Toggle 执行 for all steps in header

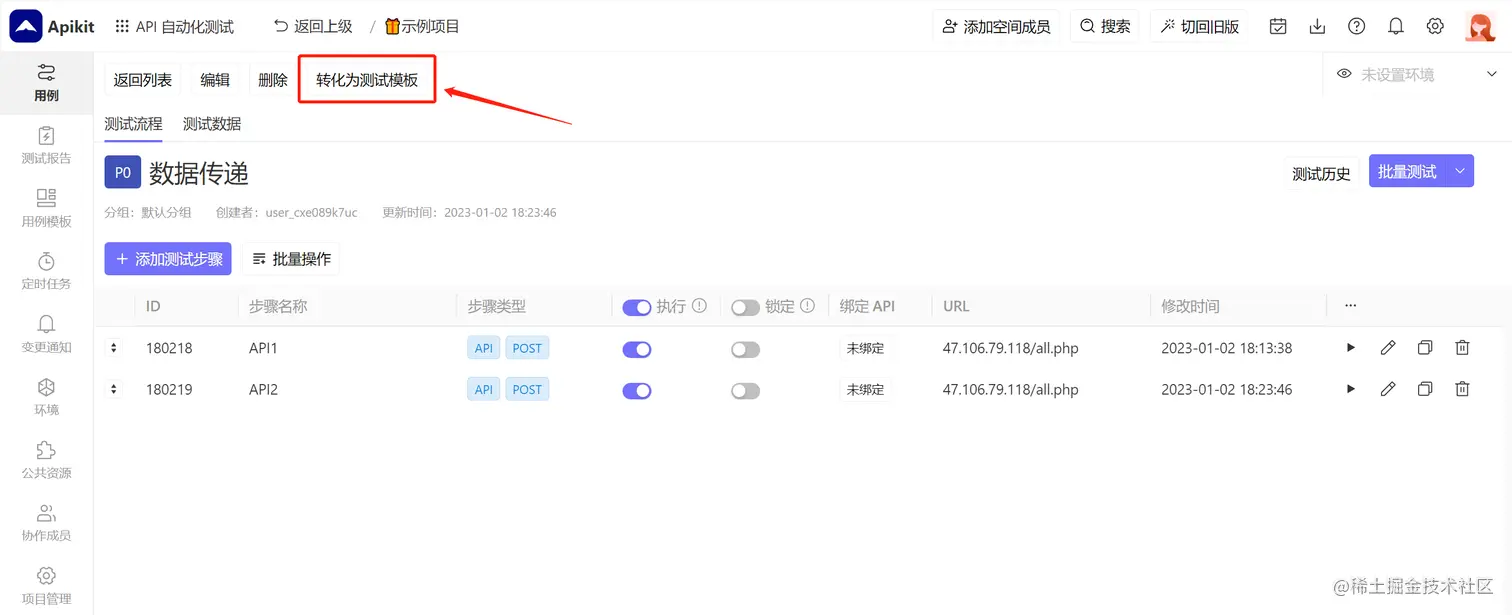[x=637, y=307]
